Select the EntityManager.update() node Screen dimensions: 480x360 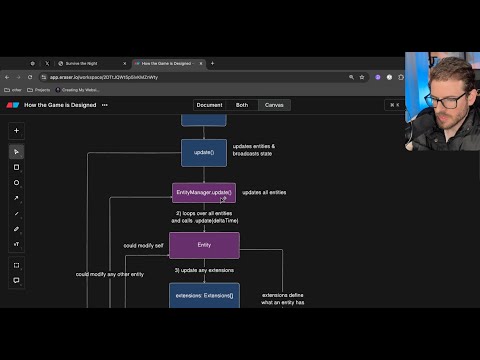(204, 193)
